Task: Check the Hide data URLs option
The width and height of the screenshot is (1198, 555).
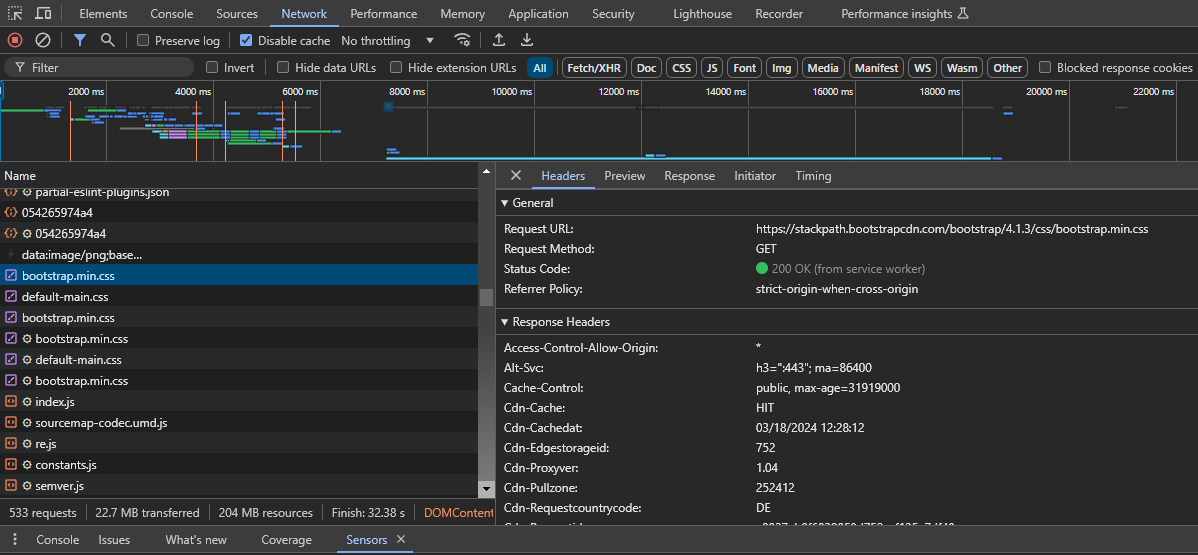Action: (283, 67)
